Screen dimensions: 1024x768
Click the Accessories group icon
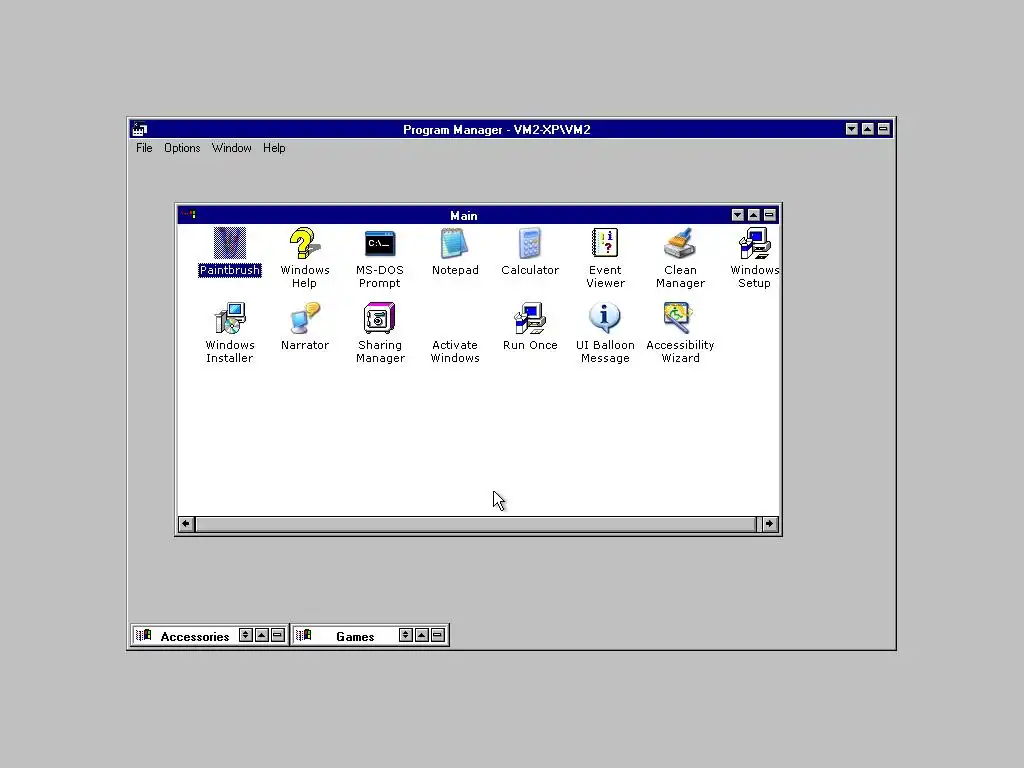(x=144, y=635)
